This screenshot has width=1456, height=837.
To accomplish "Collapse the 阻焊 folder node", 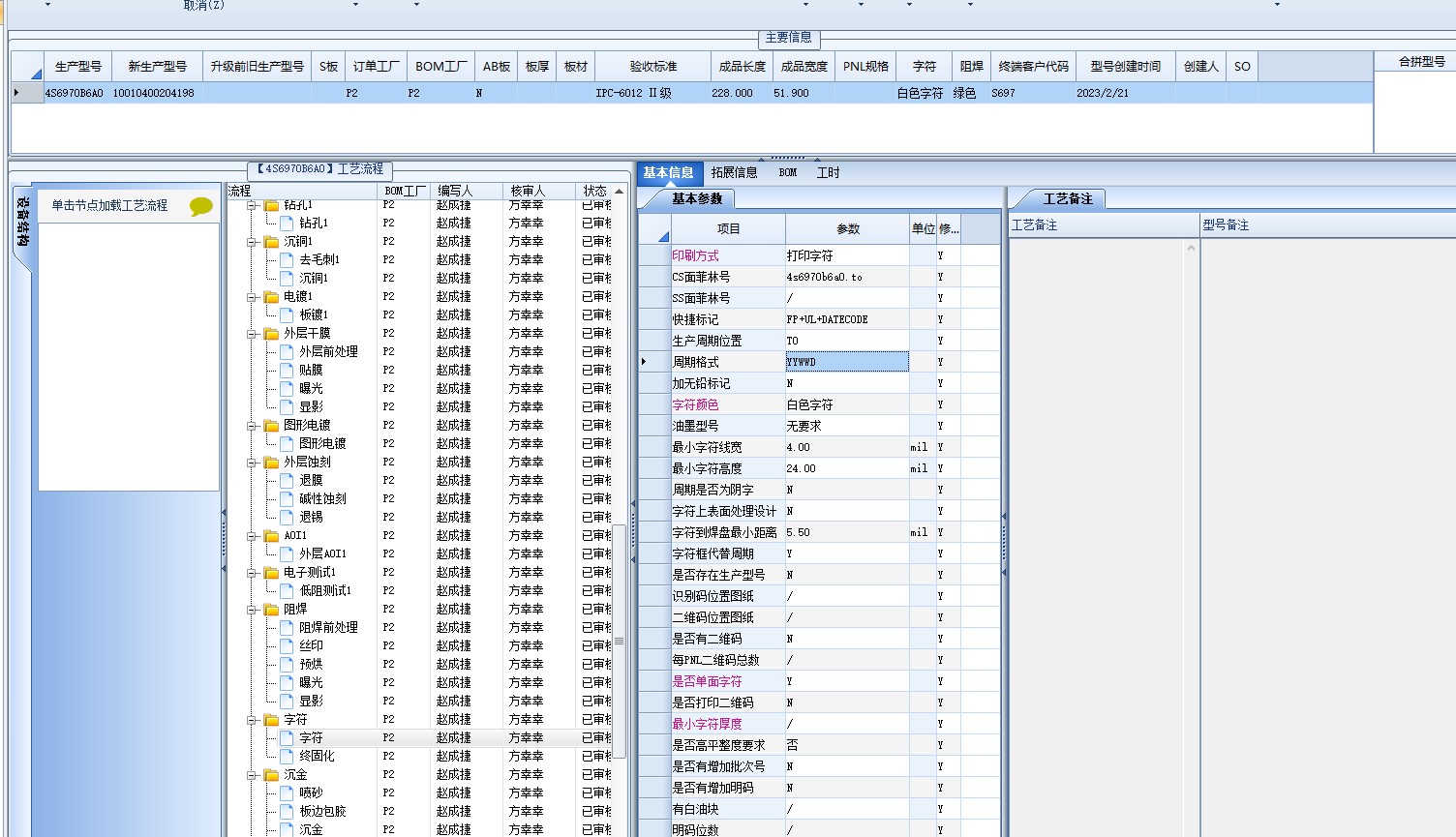I will (253, 610).
